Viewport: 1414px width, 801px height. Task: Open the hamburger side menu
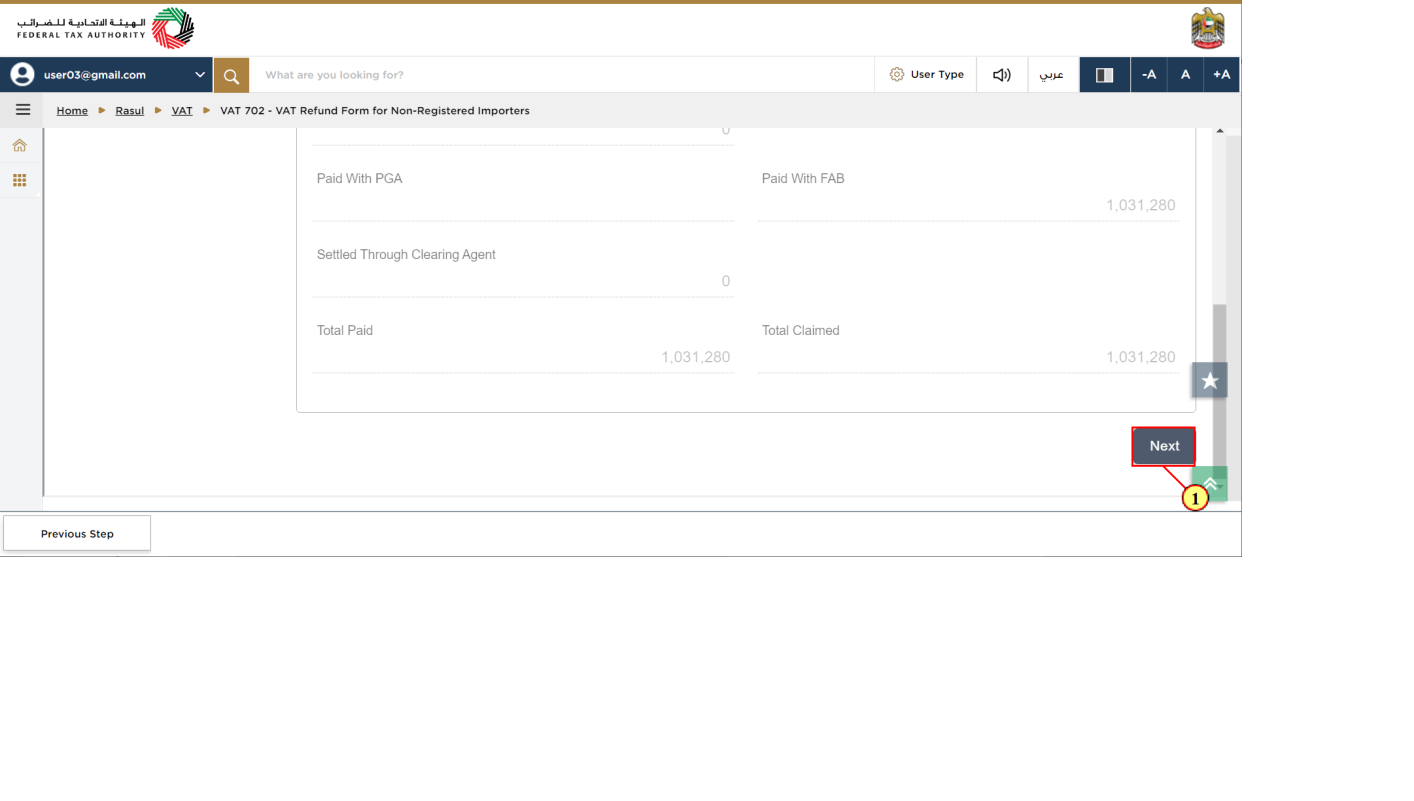point(23,110)
